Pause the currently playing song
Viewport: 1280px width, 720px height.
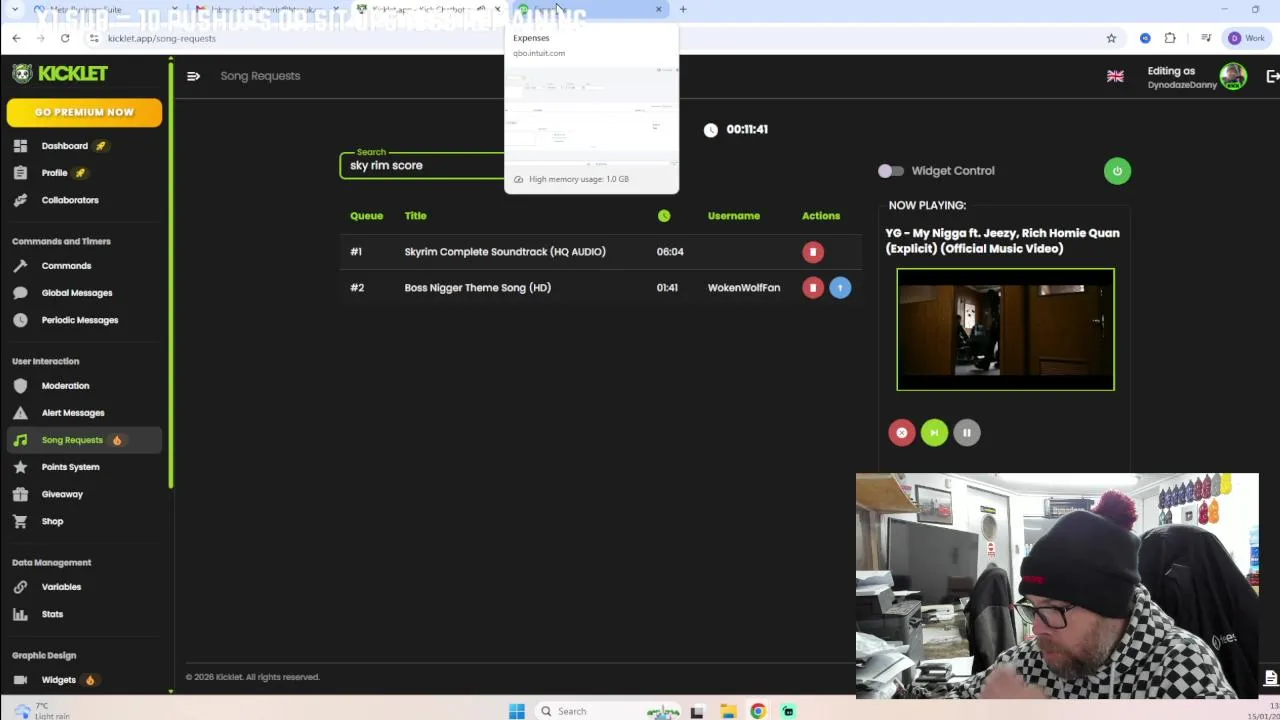[x=966, y=433]
